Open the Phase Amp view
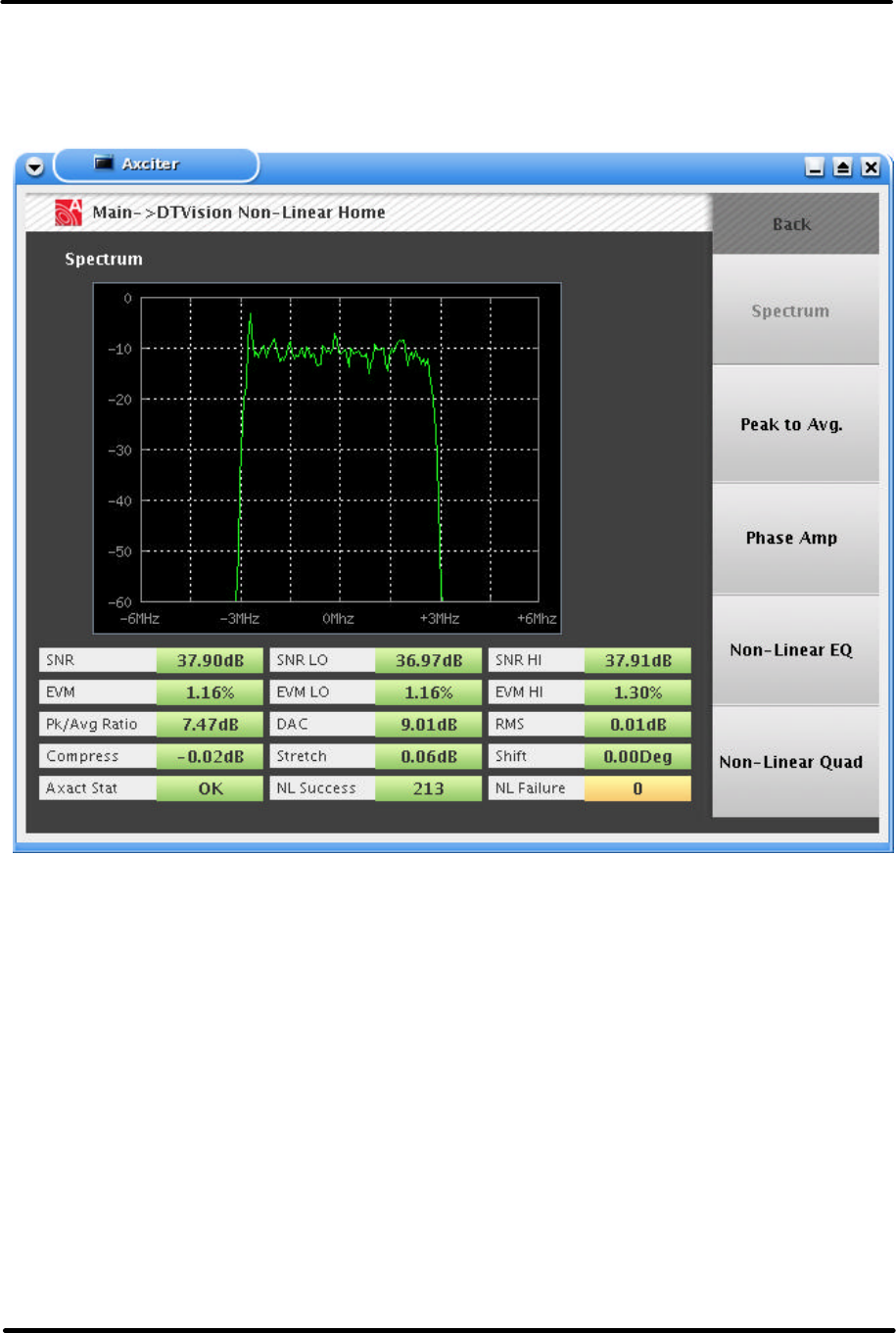 (795, 538)
